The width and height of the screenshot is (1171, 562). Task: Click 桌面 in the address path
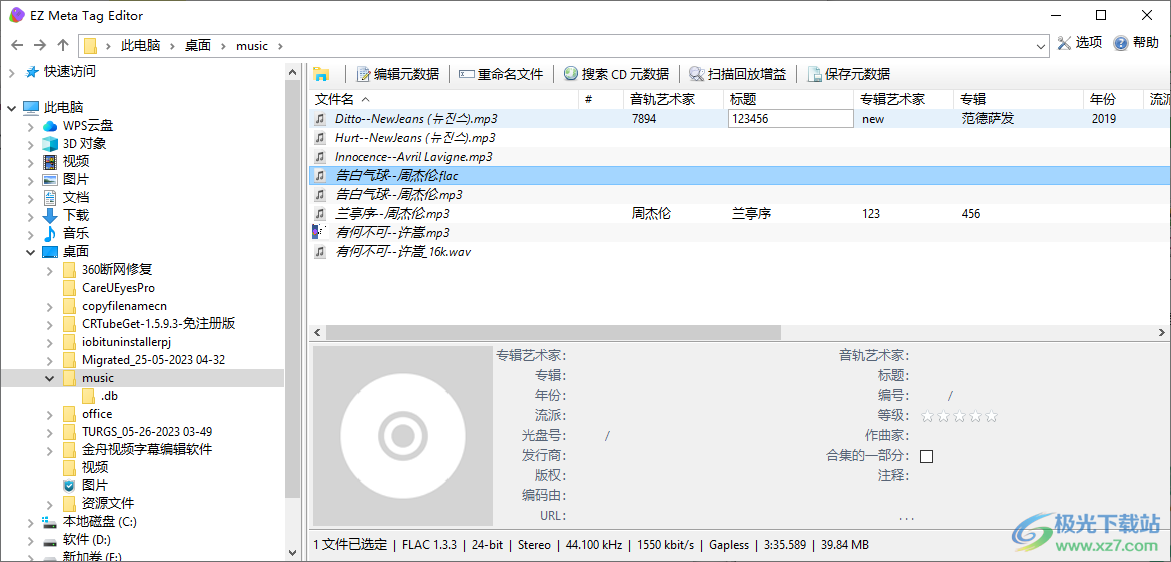click(198, 46)
